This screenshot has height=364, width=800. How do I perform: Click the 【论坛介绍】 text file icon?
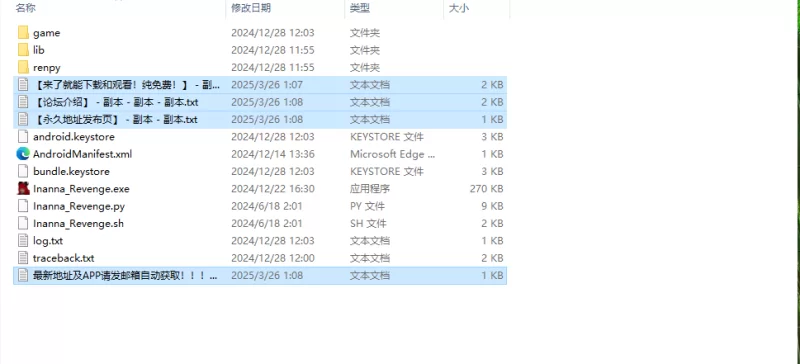[x=23, y=102]
